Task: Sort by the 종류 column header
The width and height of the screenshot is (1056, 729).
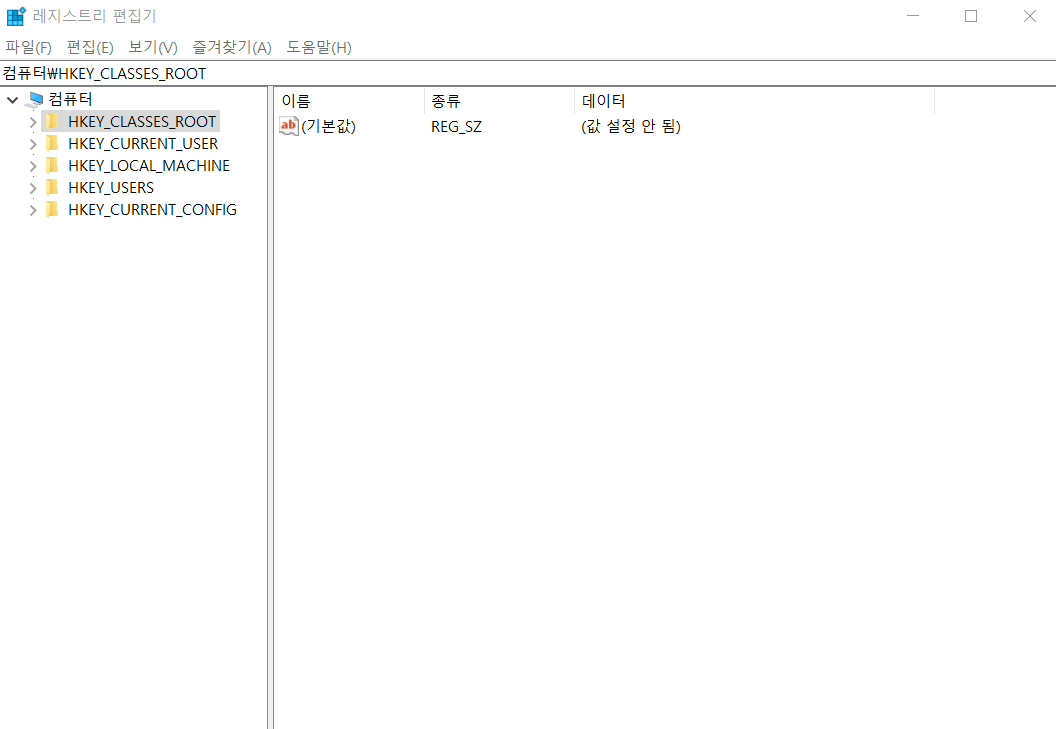Action: click(x=500, y=101)
